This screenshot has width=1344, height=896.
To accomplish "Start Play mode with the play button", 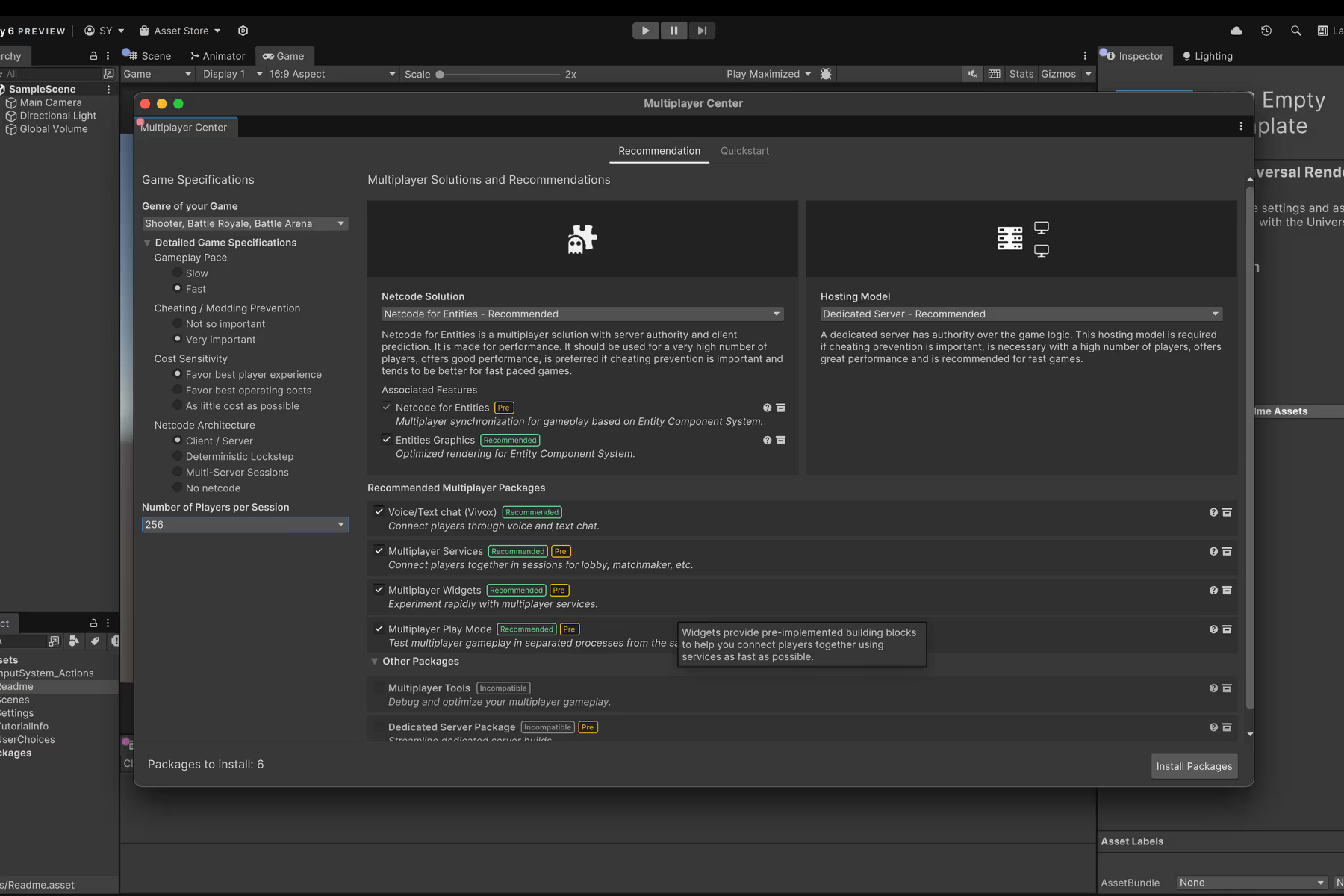I will [x=645, y=31].
